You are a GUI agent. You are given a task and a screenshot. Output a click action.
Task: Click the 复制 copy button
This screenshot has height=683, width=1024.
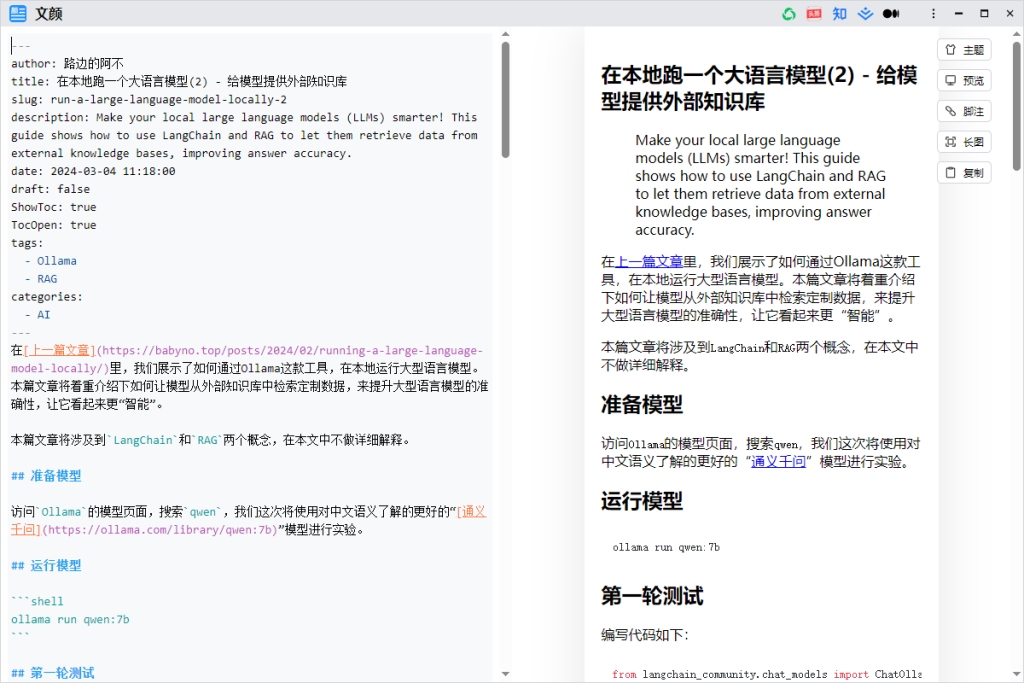click(x=965, y=173)
